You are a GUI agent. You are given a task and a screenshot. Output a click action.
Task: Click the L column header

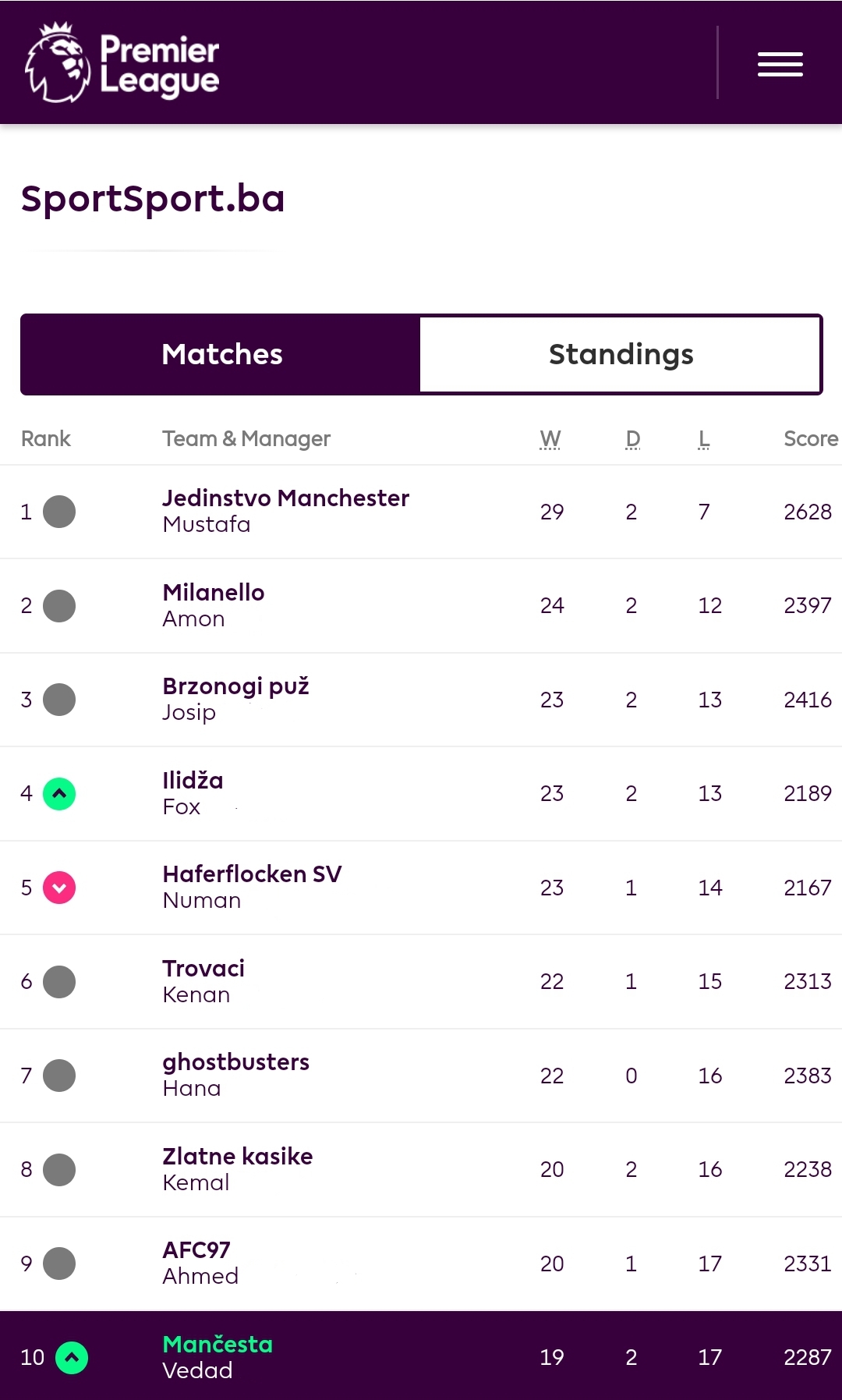pyautogui.click(x=704, y=439)
